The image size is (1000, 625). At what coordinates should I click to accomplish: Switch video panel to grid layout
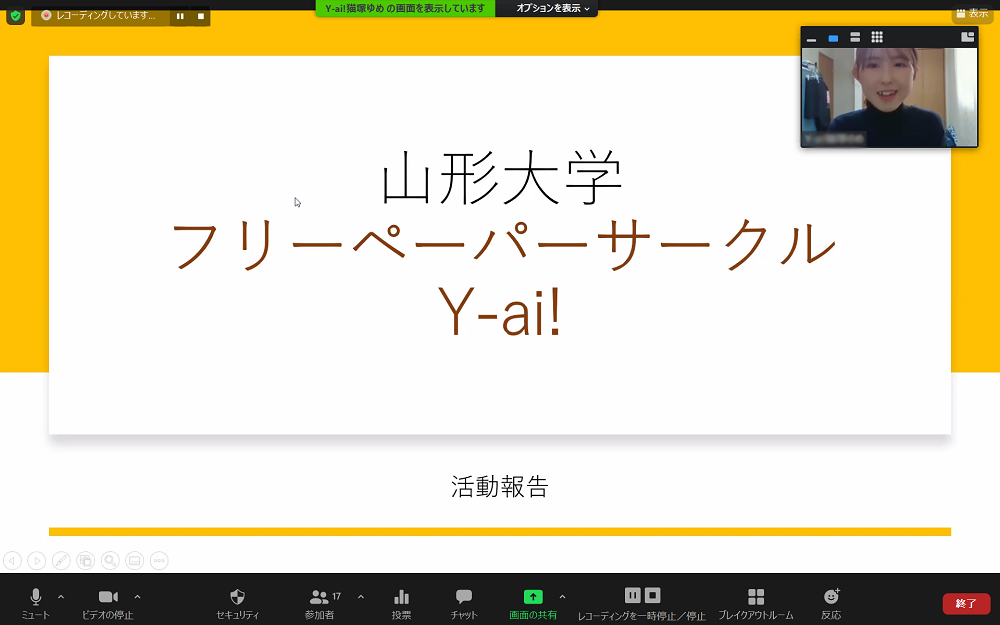pos(877,38)
